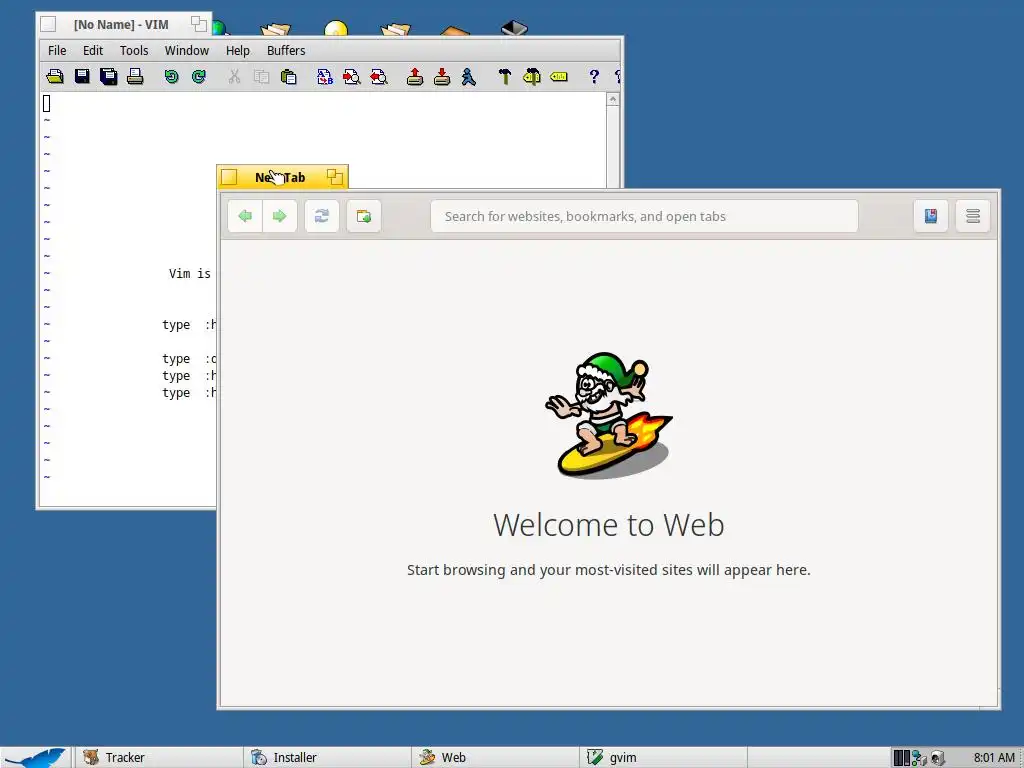This screenshot has height=768, width=1024.
Task: Click the Cut scissors icon in Vim
Action: 234,77
